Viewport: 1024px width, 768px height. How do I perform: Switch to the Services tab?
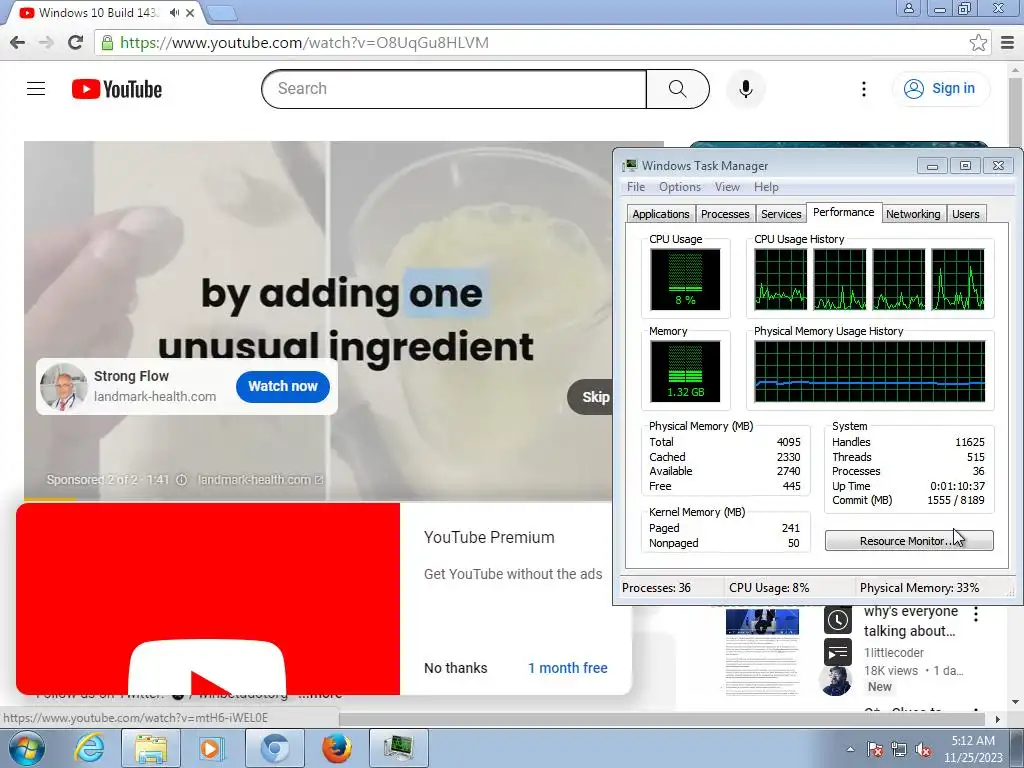click(781, 214)
